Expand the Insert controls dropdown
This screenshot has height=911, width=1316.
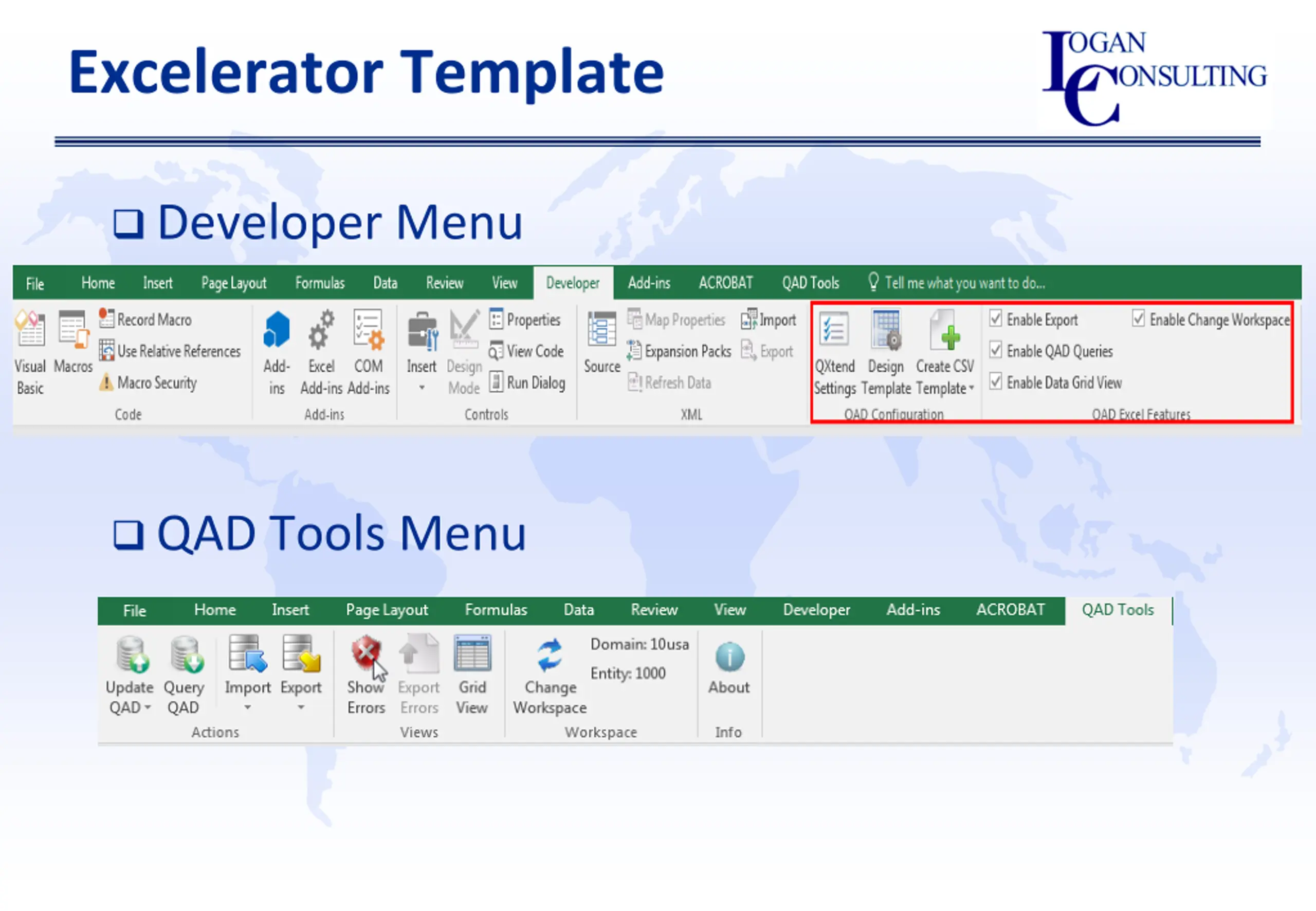click(422, 388)
